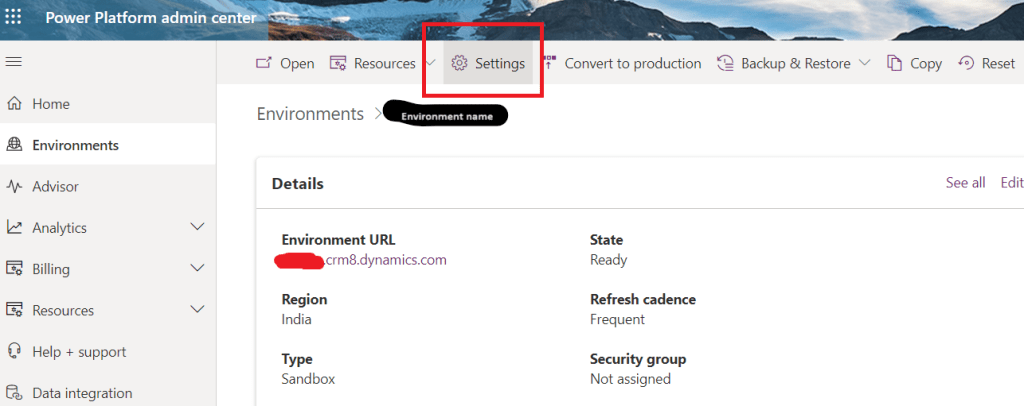Click Convert to production
The height and width of the screenshot is (406, 1024).
coord(622,64)
